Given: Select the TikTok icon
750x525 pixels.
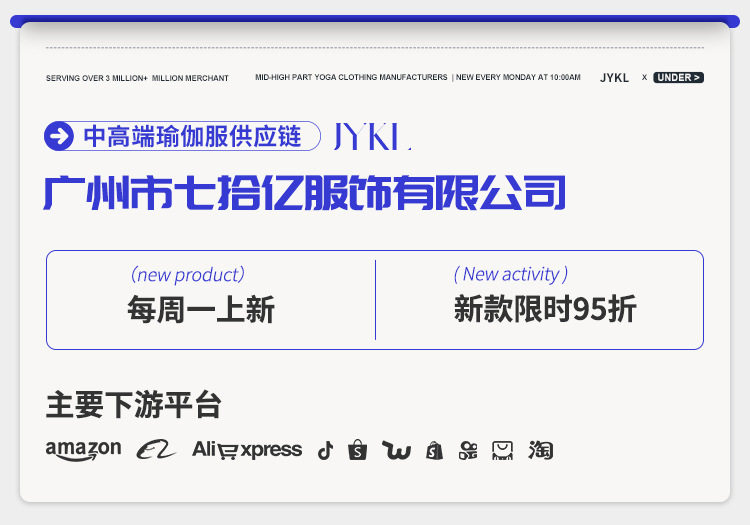Looking at the screenshot, I should click(326, 450).
